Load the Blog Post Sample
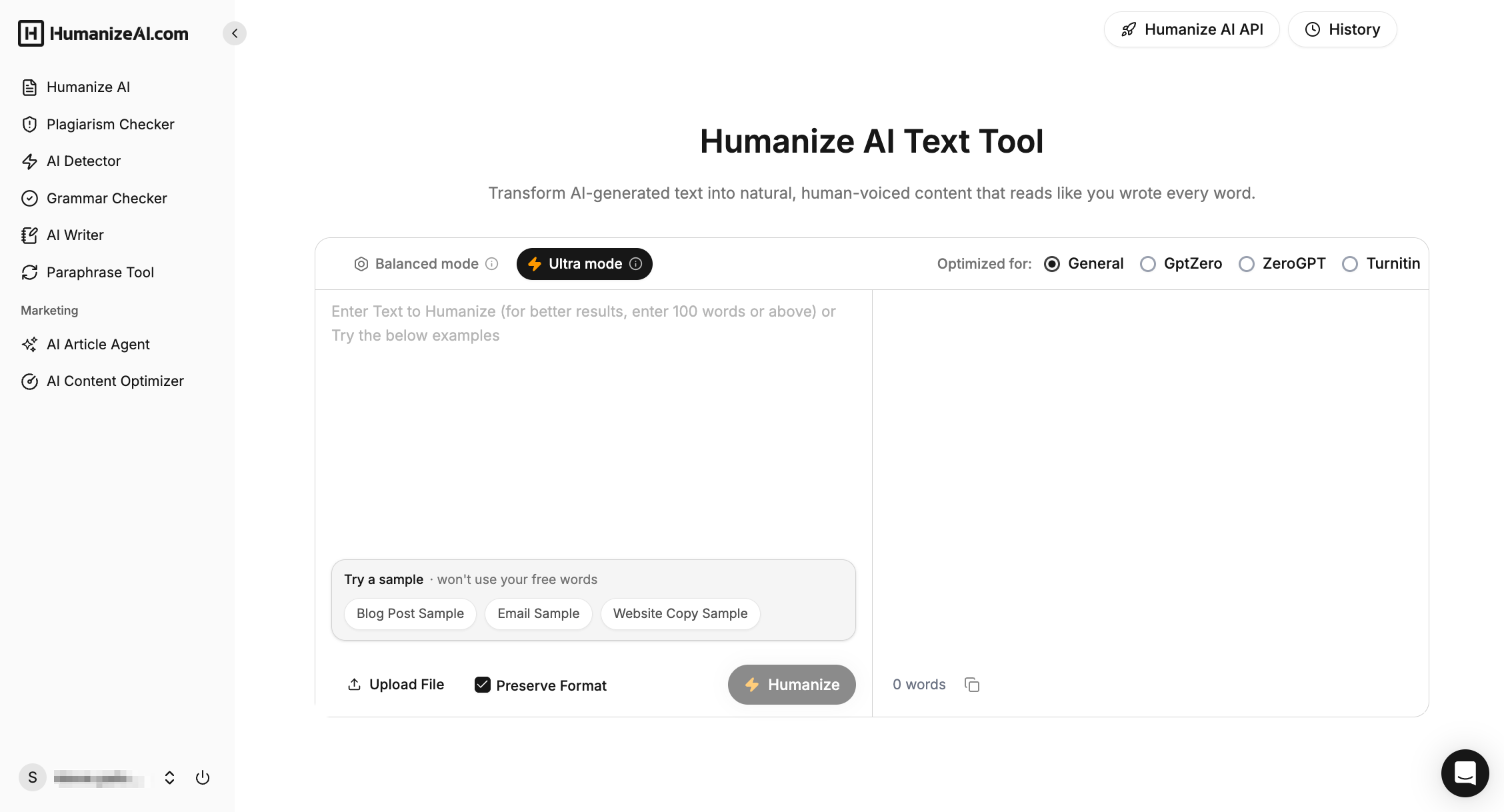 [x=410, y=614]
